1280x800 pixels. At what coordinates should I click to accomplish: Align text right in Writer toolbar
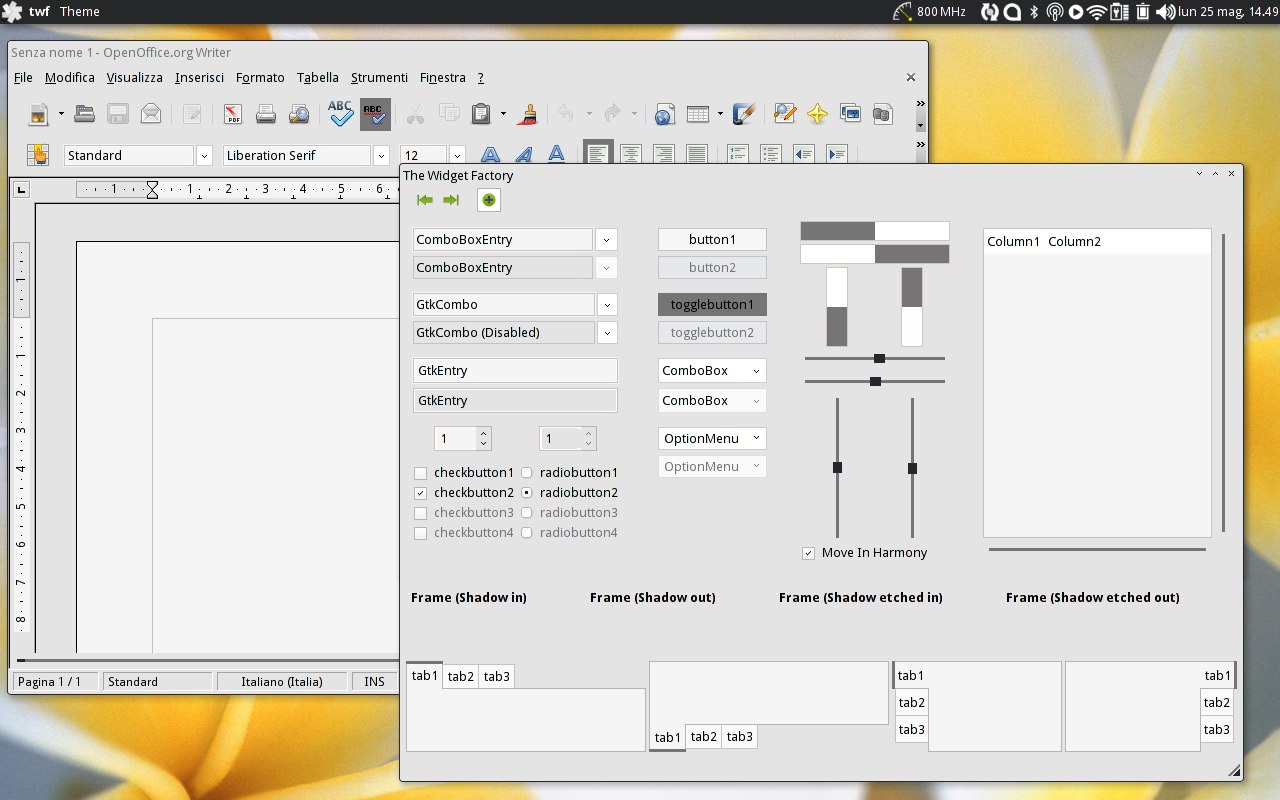[x=664, y=155]
